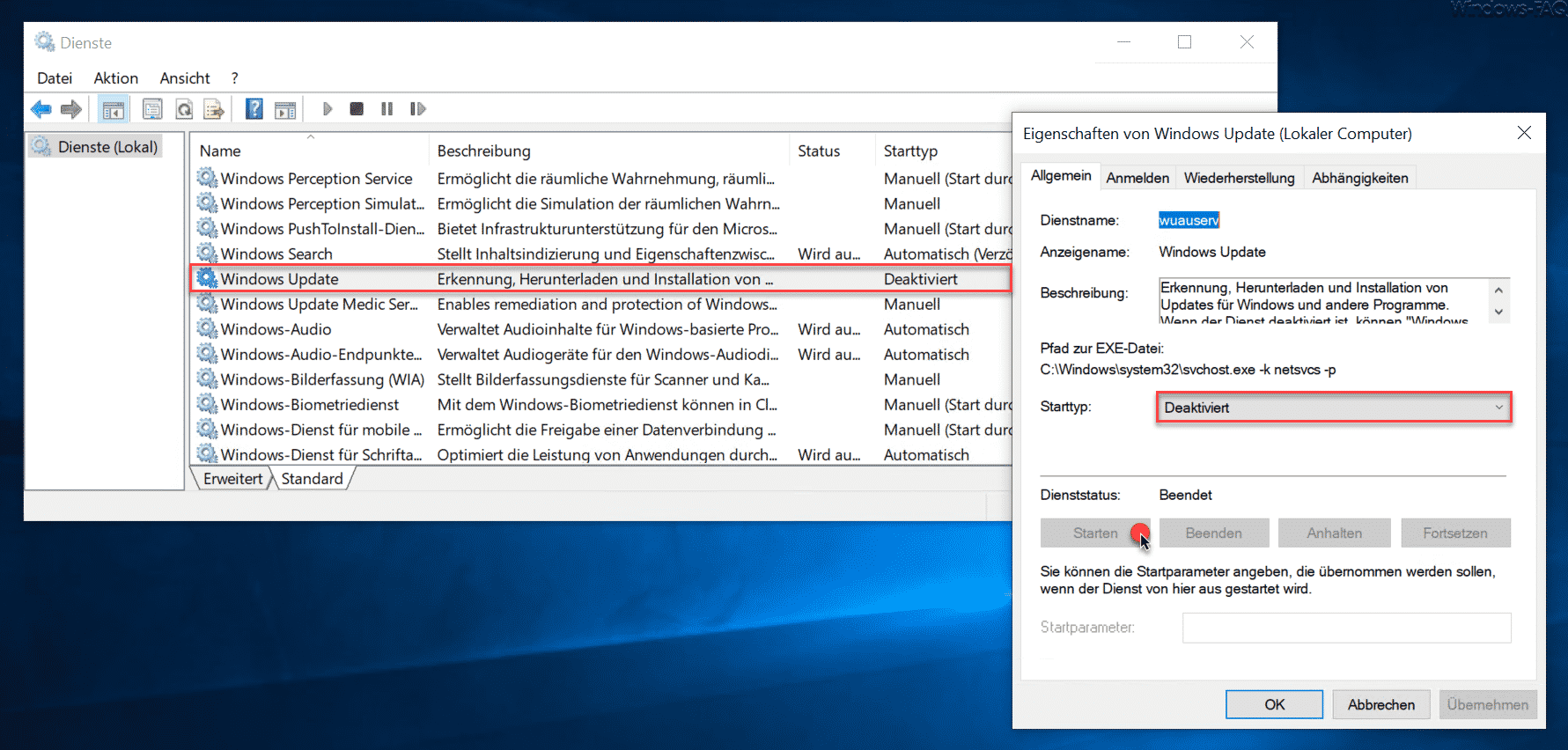Restart the service with the toolbar icon

pos(417,109)
